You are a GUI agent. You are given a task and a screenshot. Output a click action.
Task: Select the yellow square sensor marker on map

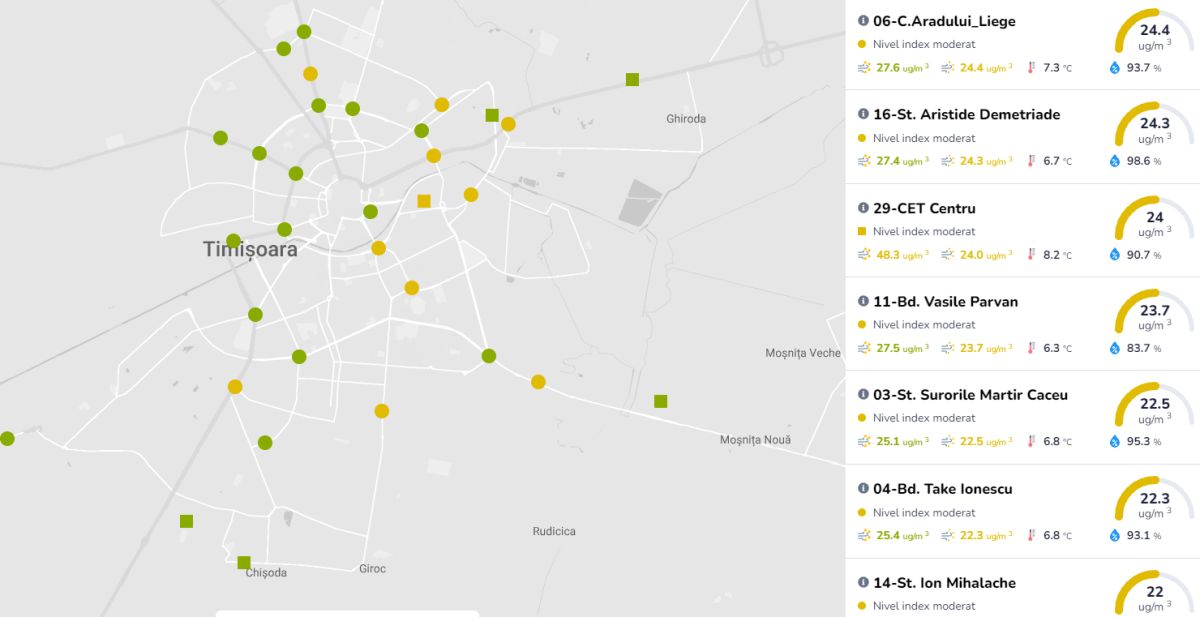click(424, 201)
